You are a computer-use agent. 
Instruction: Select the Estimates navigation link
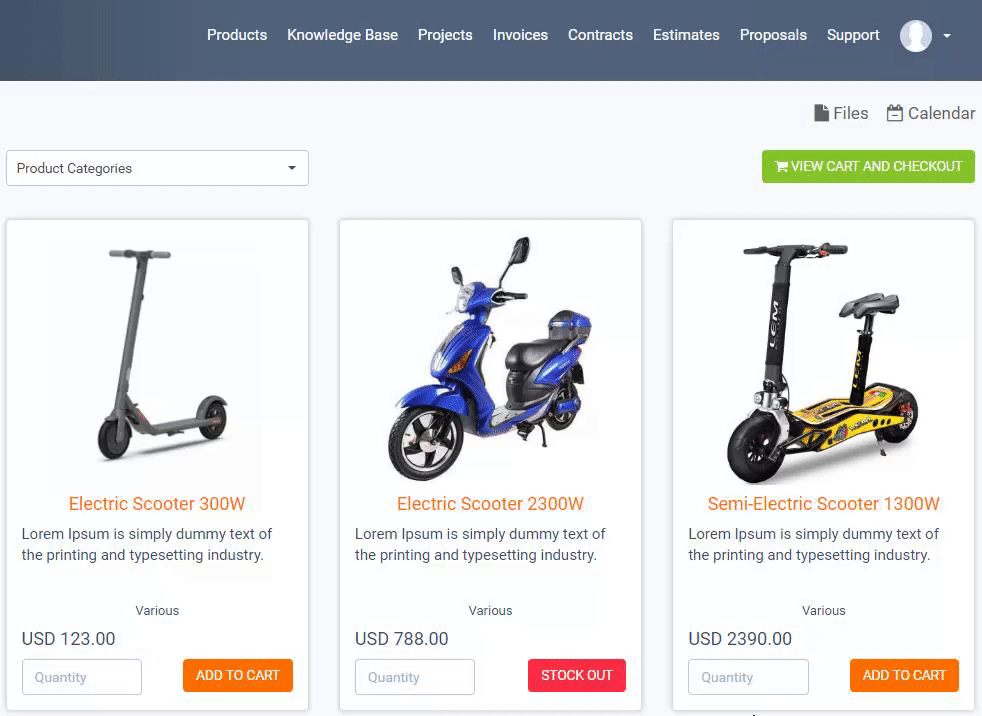click(x=686, y=35)
